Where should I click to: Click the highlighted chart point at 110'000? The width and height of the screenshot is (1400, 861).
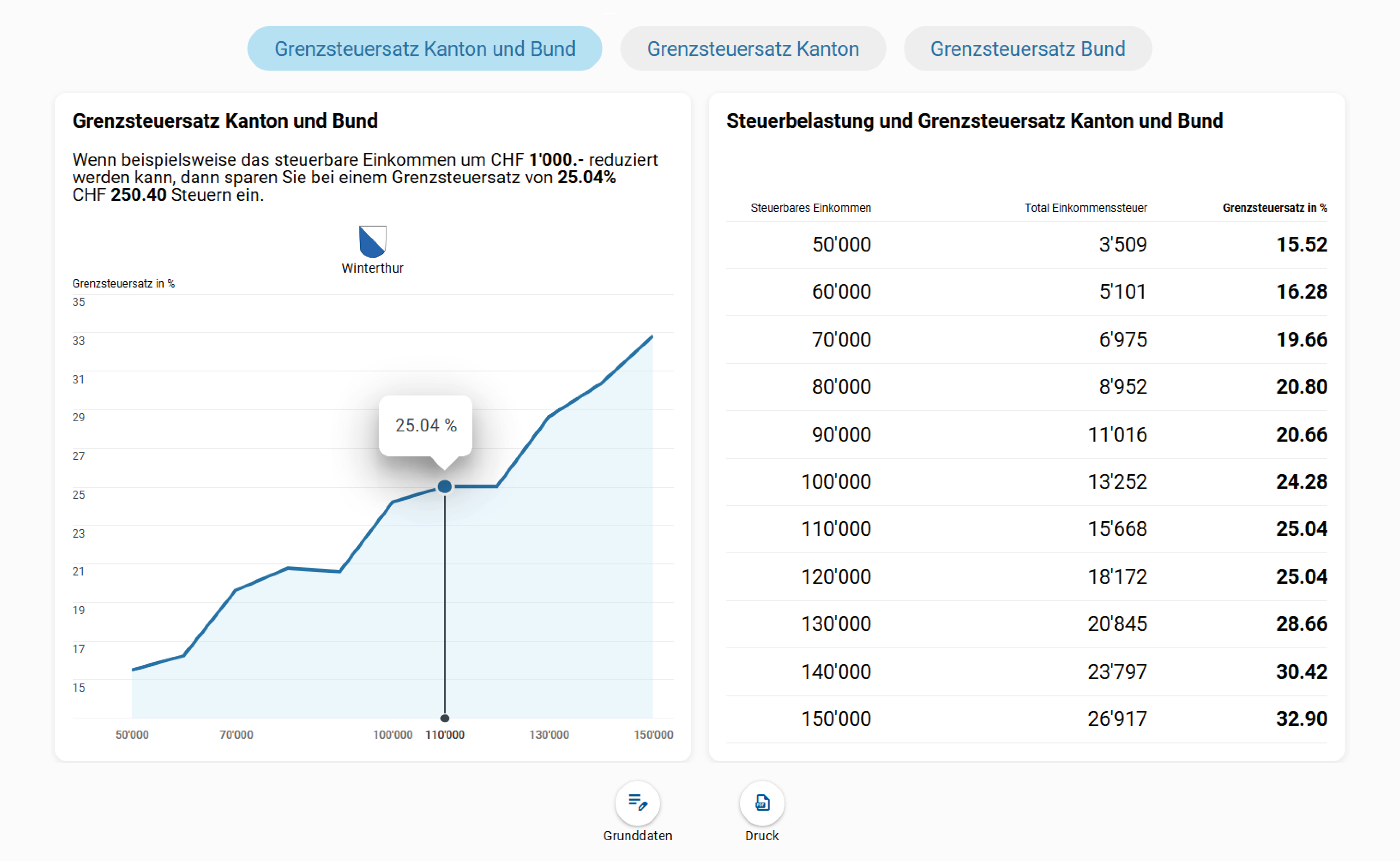coord(445,486)
